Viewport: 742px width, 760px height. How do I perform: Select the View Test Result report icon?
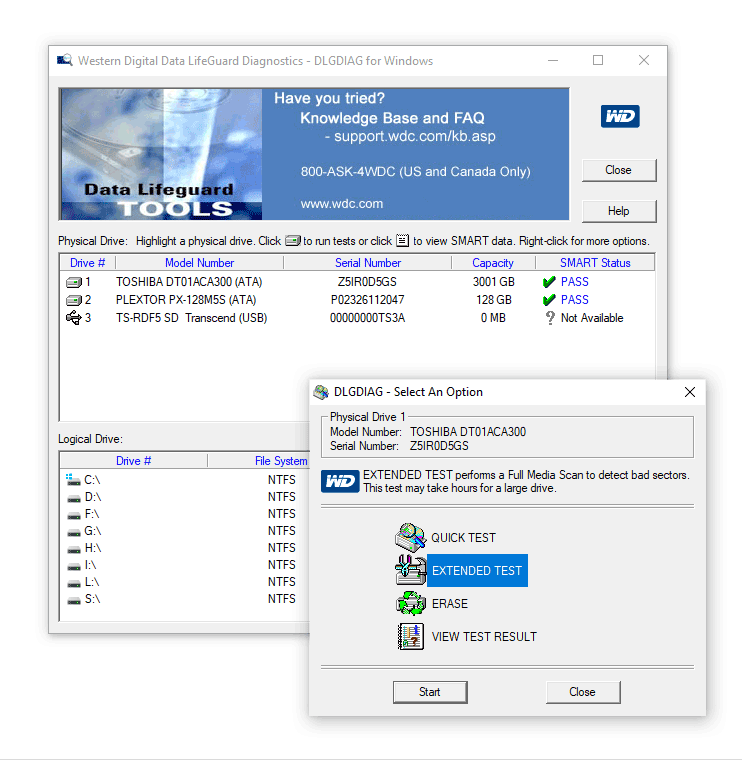point(410,636)
